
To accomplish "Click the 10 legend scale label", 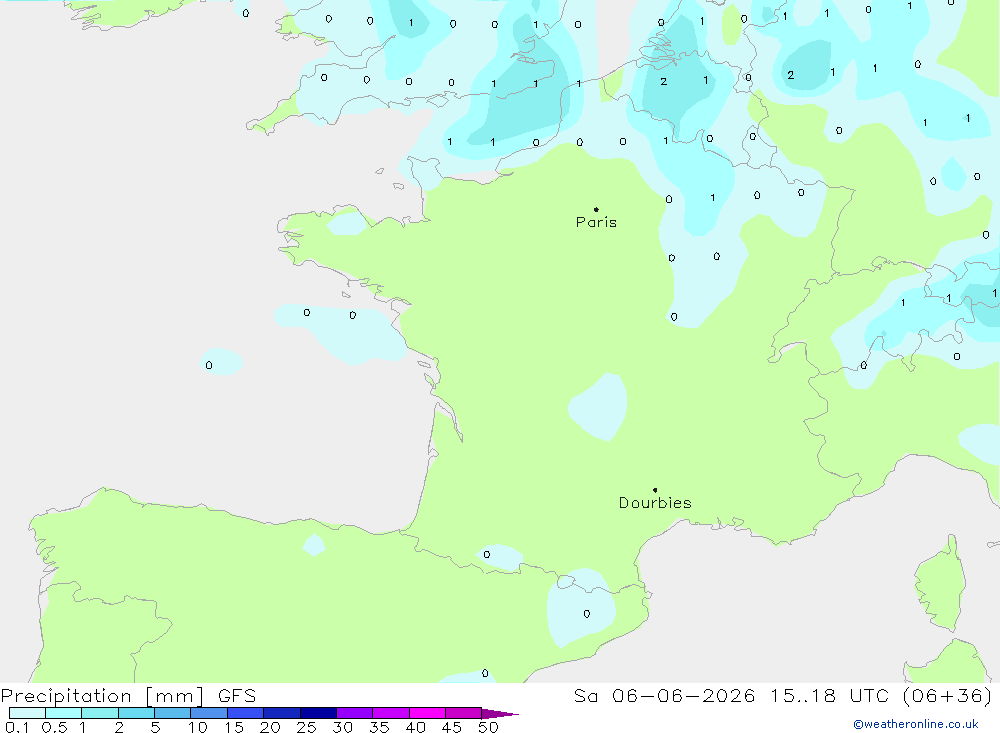I will click(x=198, y=727).
